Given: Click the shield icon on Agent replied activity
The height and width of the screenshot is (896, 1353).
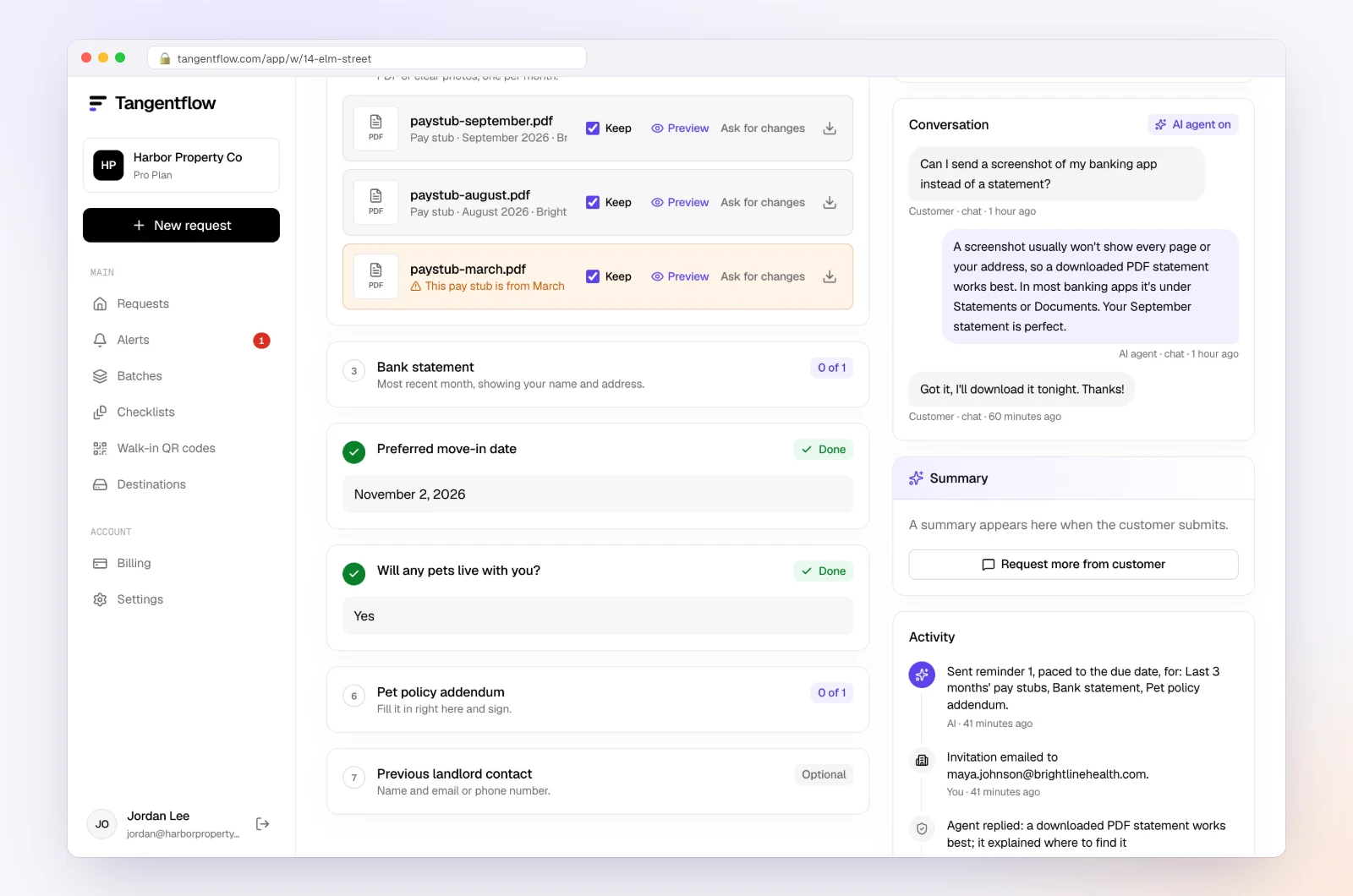Looking at the screenshot, I should [x=922, y=828].
